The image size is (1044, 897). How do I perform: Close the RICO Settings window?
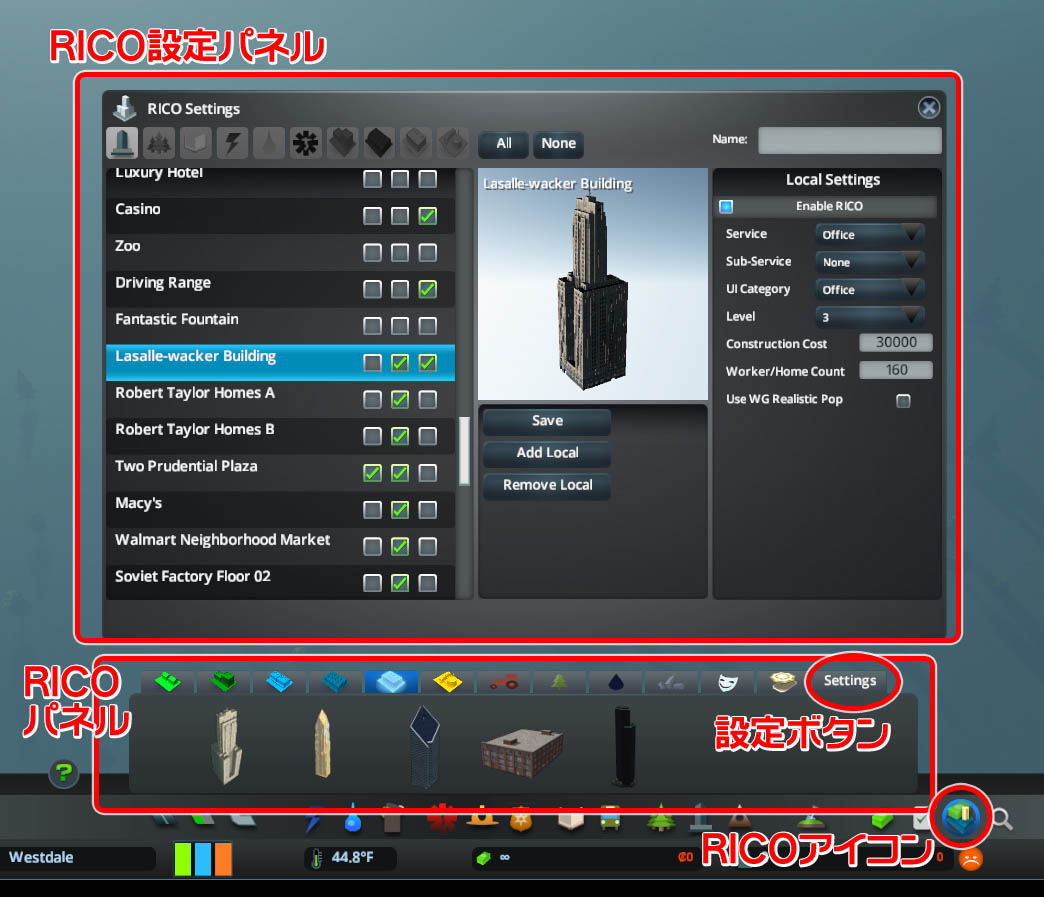928,107
